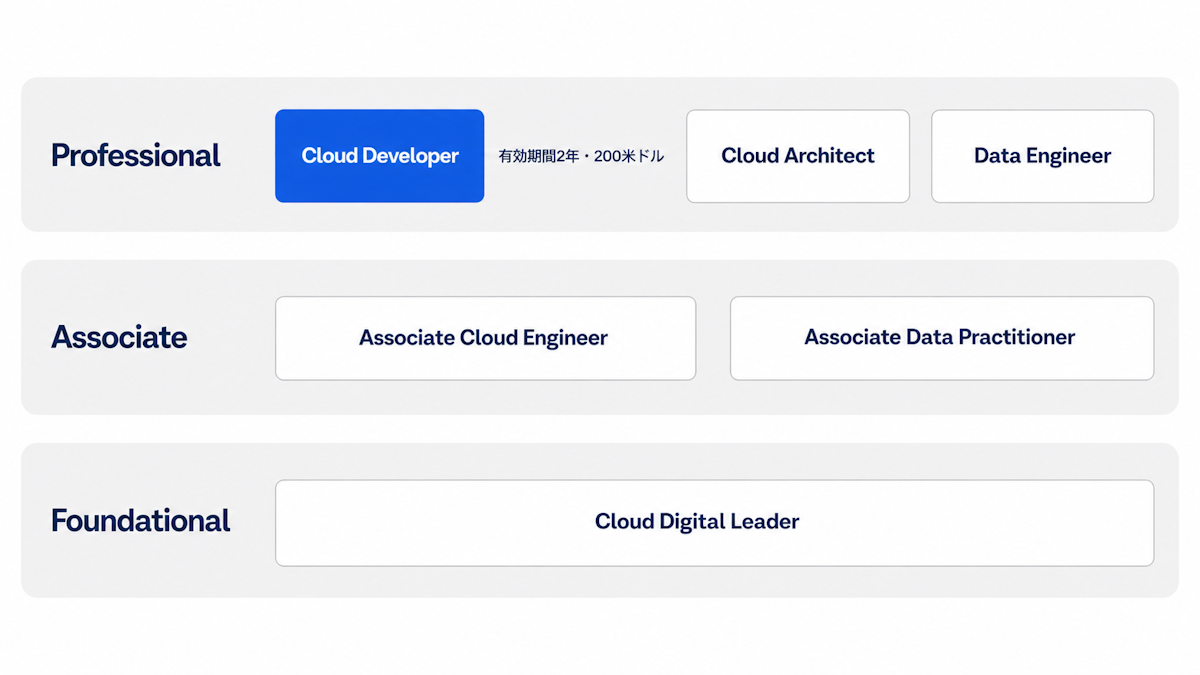
Task: Click the Foundational tier heading
Action: coord(141,521)
